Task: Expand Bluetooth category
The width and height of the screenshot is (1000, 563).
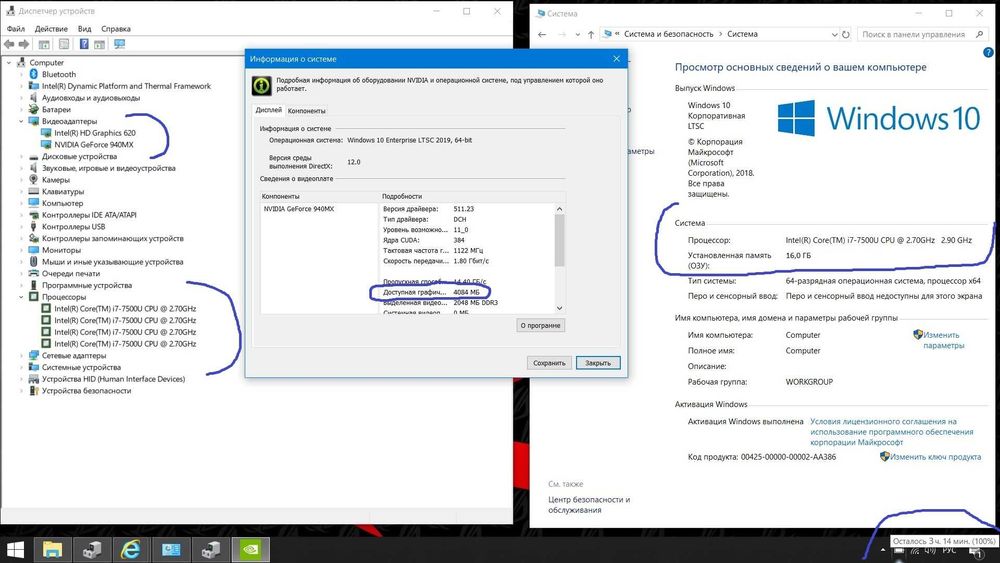Action: coord(21,75)
